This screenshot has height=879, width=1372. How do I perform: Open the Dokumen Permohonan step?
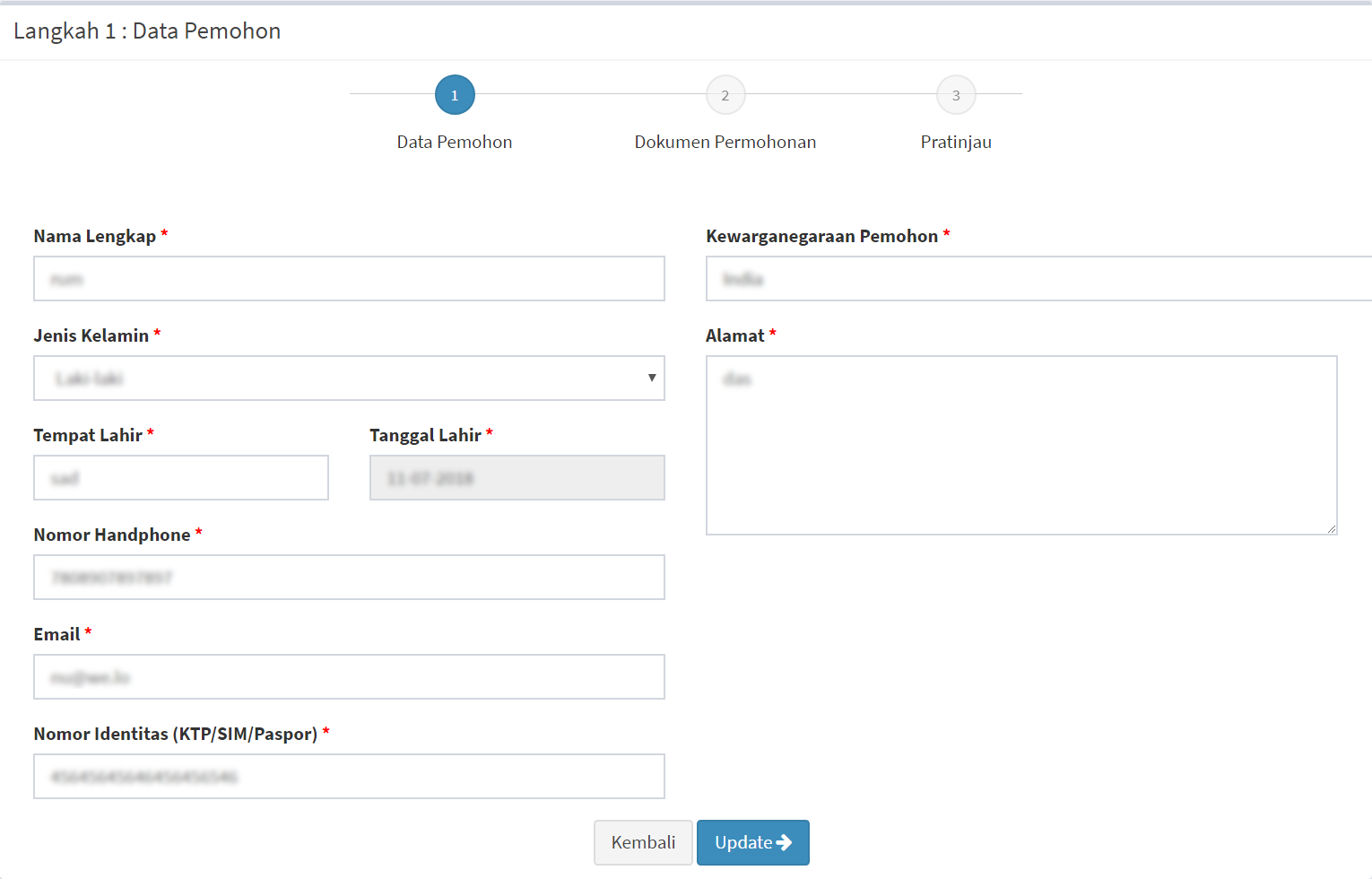click(725, 142)
